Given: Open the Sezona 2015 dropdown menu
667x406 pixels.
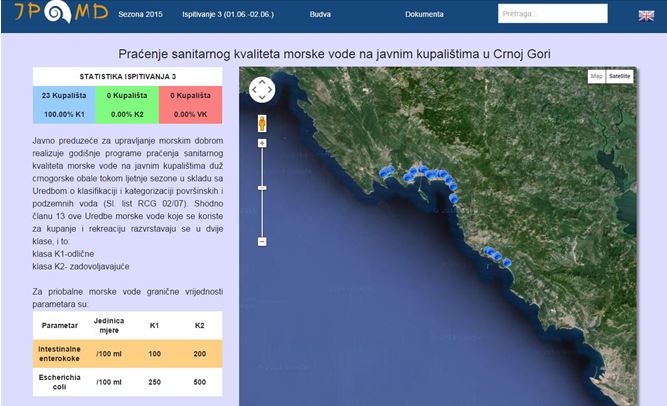Looking at the screenshot, I should coord(138,15).
